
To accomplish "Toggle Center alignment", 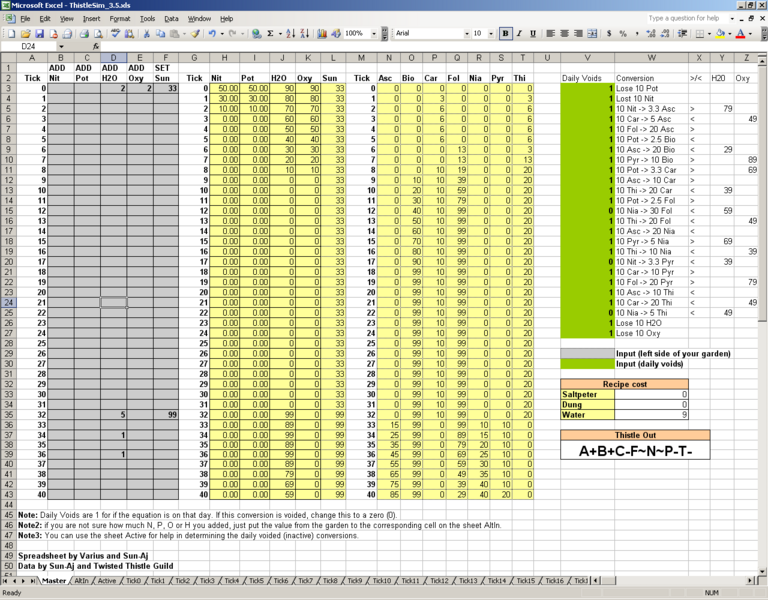I will [564, 33].
